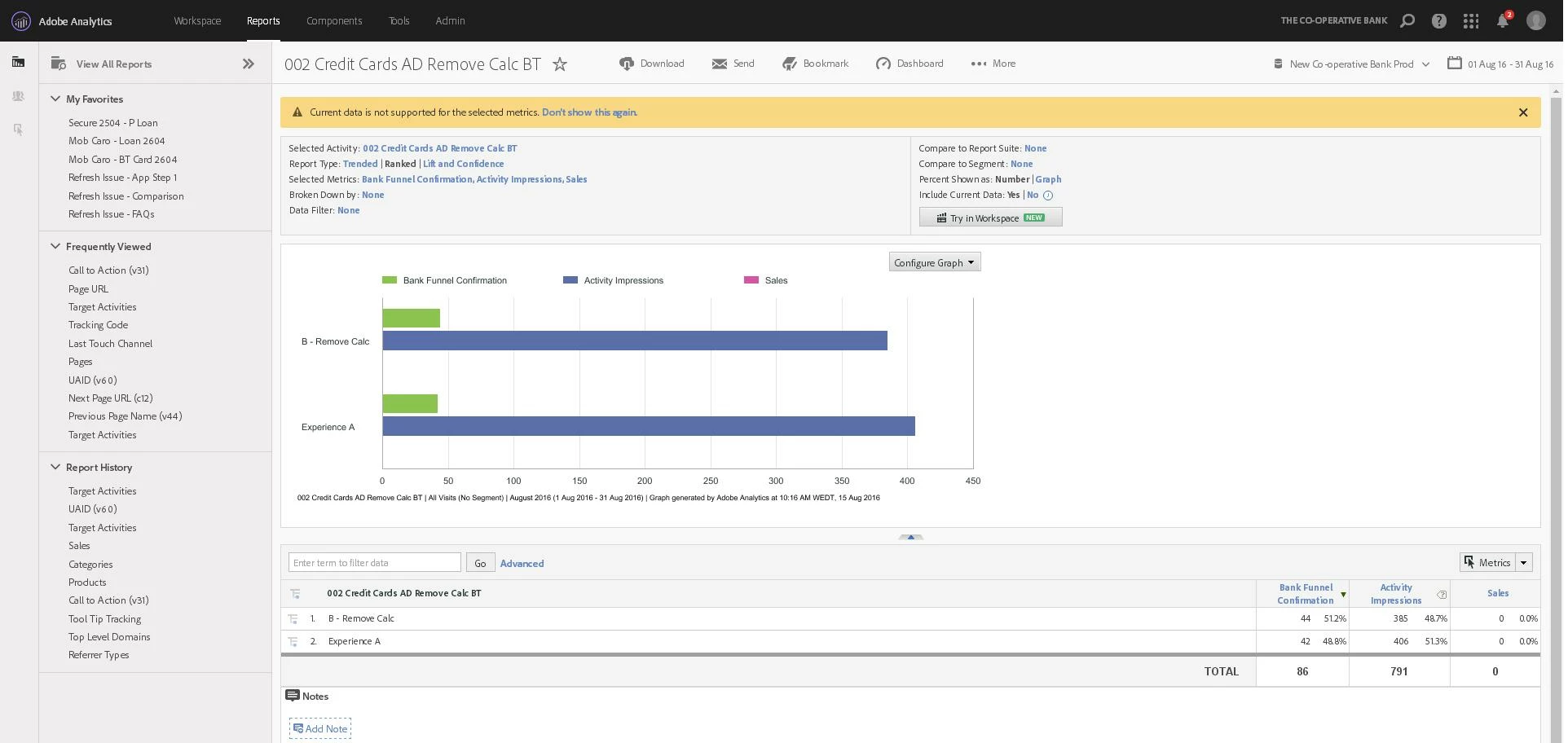Screen dimensions: 1568x743
Task: Open the search magnifier in top bar
Action: click(1407, 21)
